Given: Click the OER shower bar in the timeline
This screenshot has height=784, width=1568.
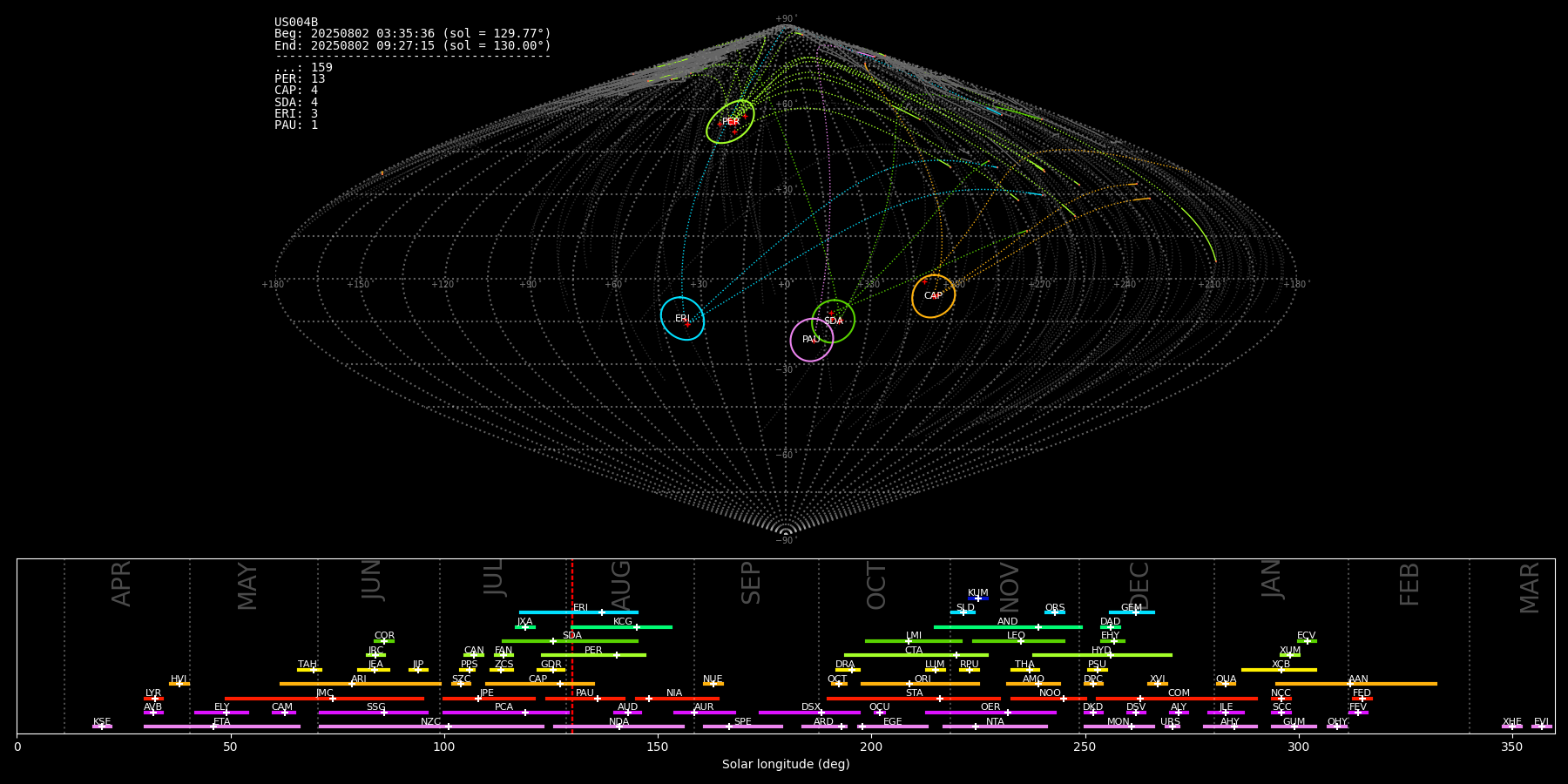Looking at the screenshot, I should (x=990, y=712).
